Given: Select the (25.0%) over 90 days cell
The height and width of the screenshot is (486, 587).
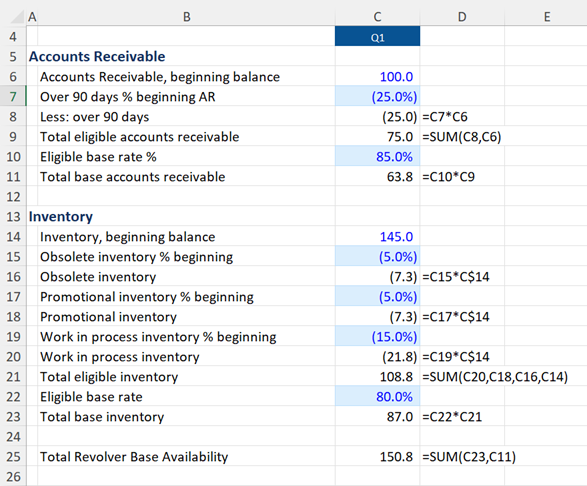Looking at the screenshot, I should (377, 97).
